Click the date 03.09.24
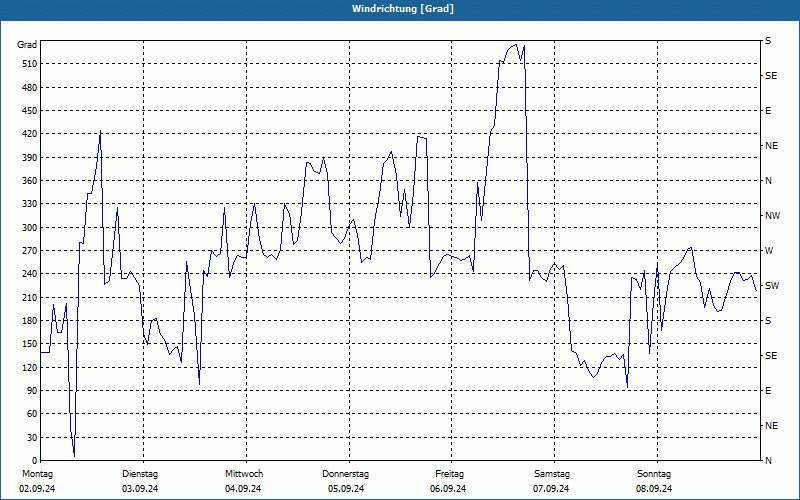 [x=140, y=489]
